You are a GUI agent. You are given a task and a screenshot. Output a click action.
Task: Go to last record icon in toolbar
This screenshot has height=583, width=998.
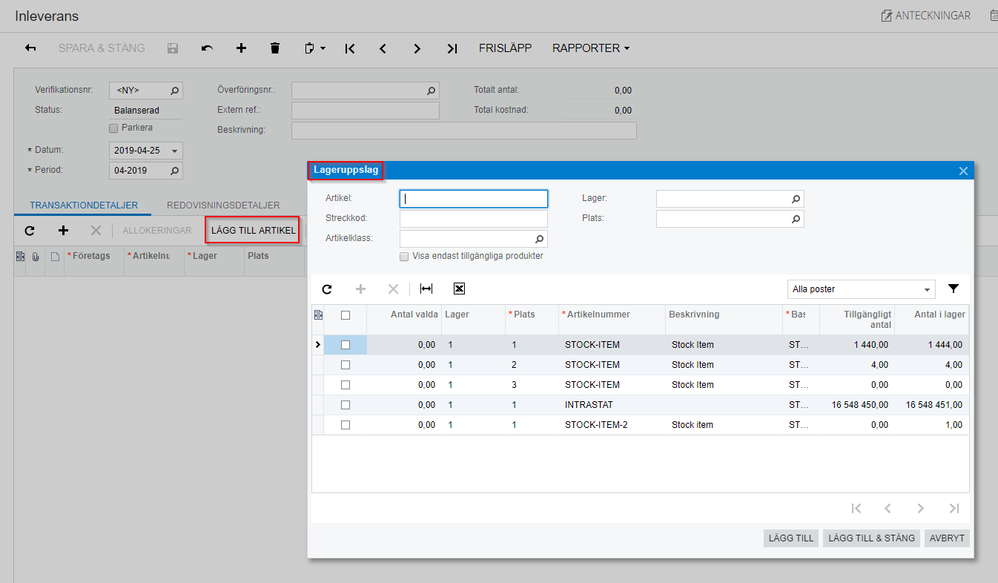452,48
